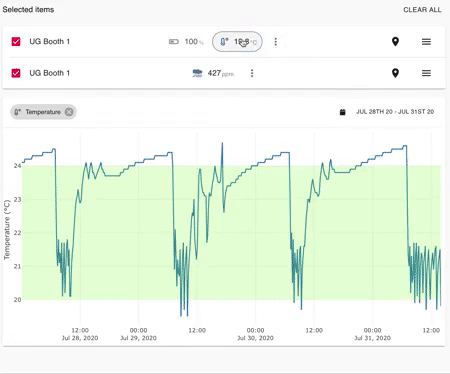Show second UG Booth 1 location pin
This screenshot has height=374, width=450.
tap(395, 73)
